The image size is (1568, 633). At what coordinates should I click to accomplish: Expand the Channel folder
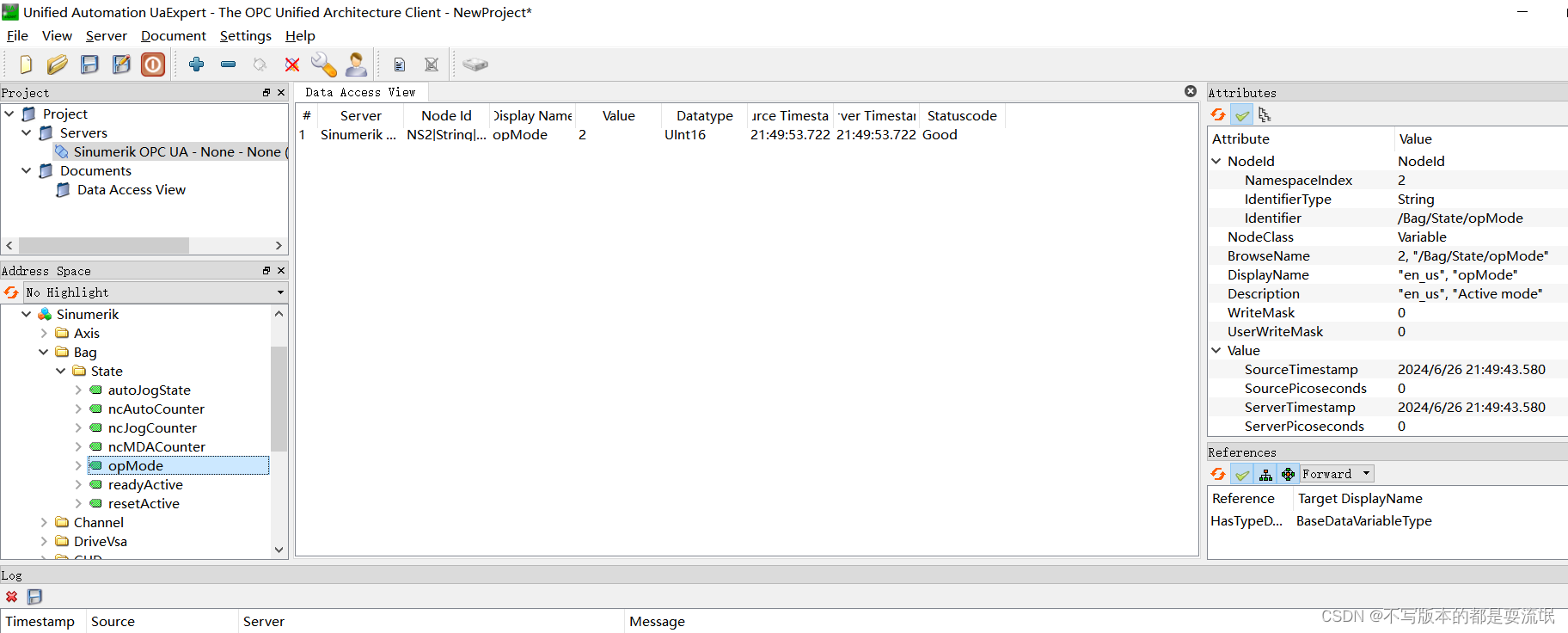pos(44,522)
